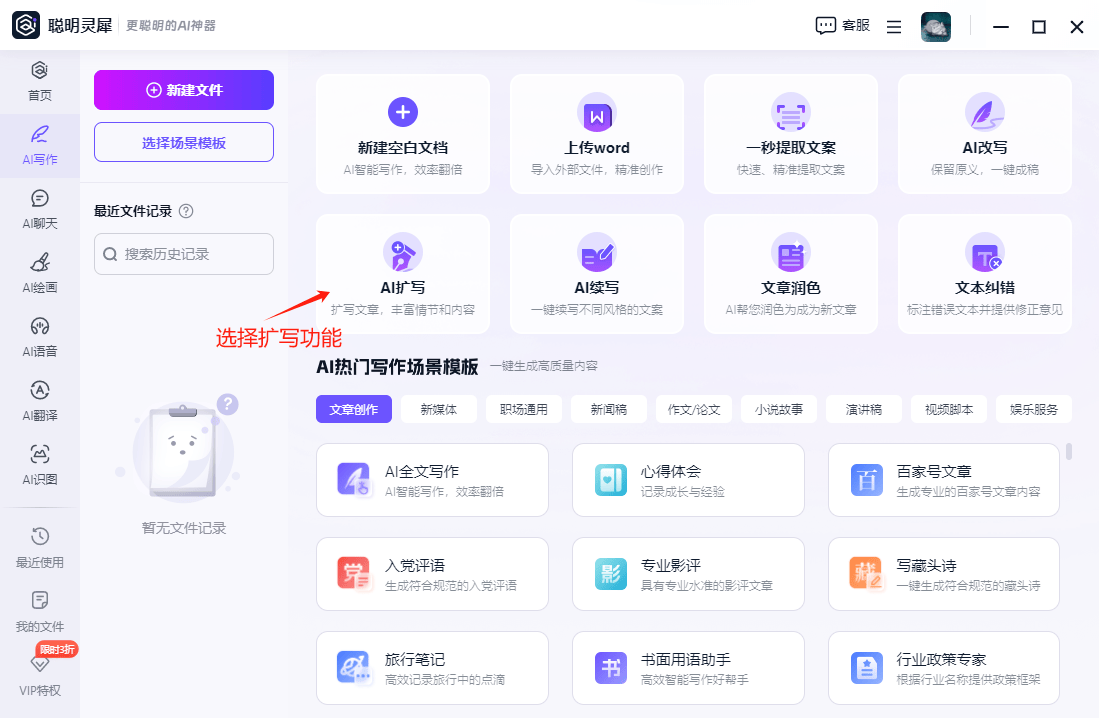Open the 文本纠错 card
The height and width of the screenshot is (718, 1099).
[985, 274]
